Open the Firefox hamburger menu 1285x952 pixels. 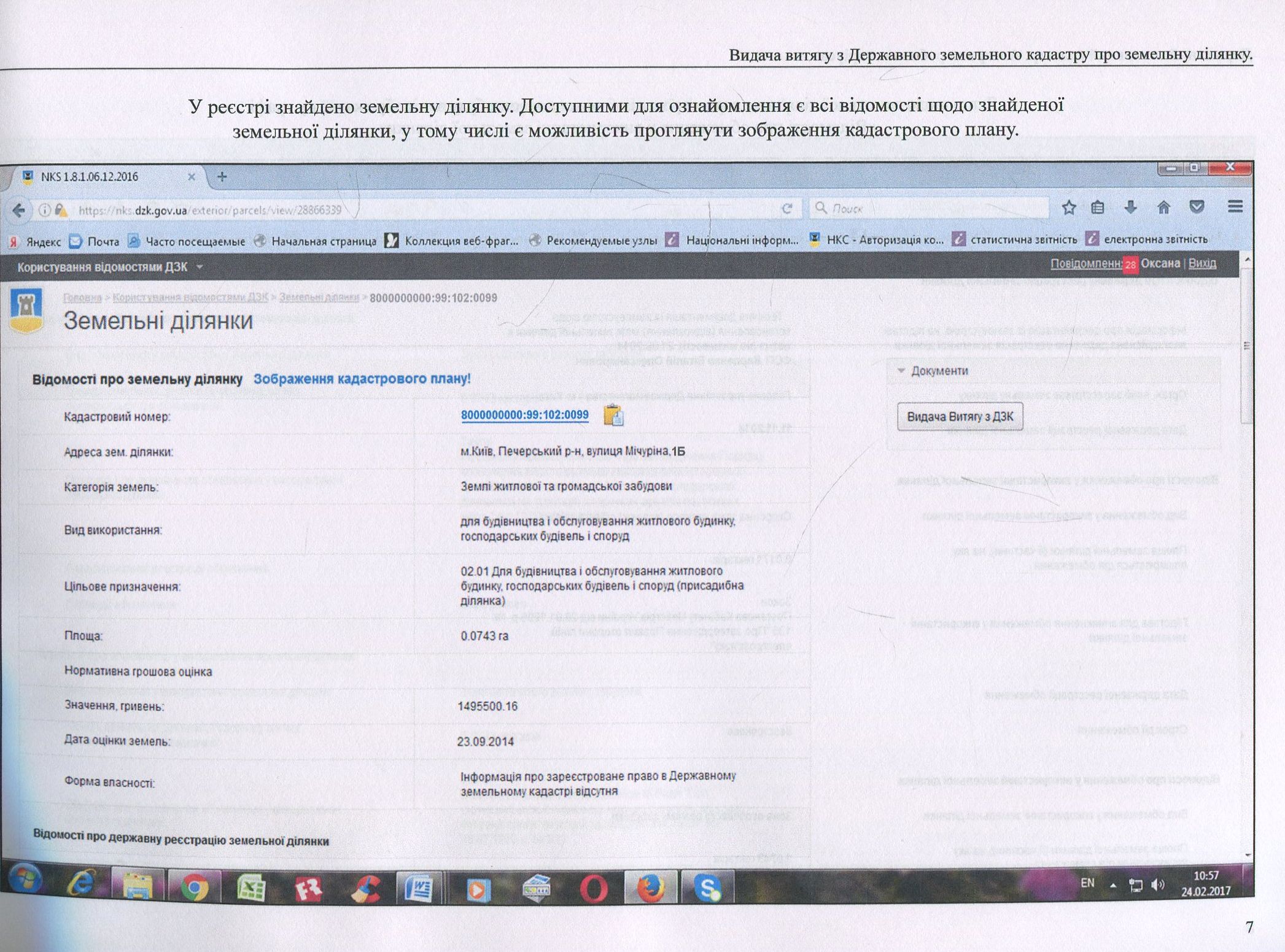click(1235, 206)
